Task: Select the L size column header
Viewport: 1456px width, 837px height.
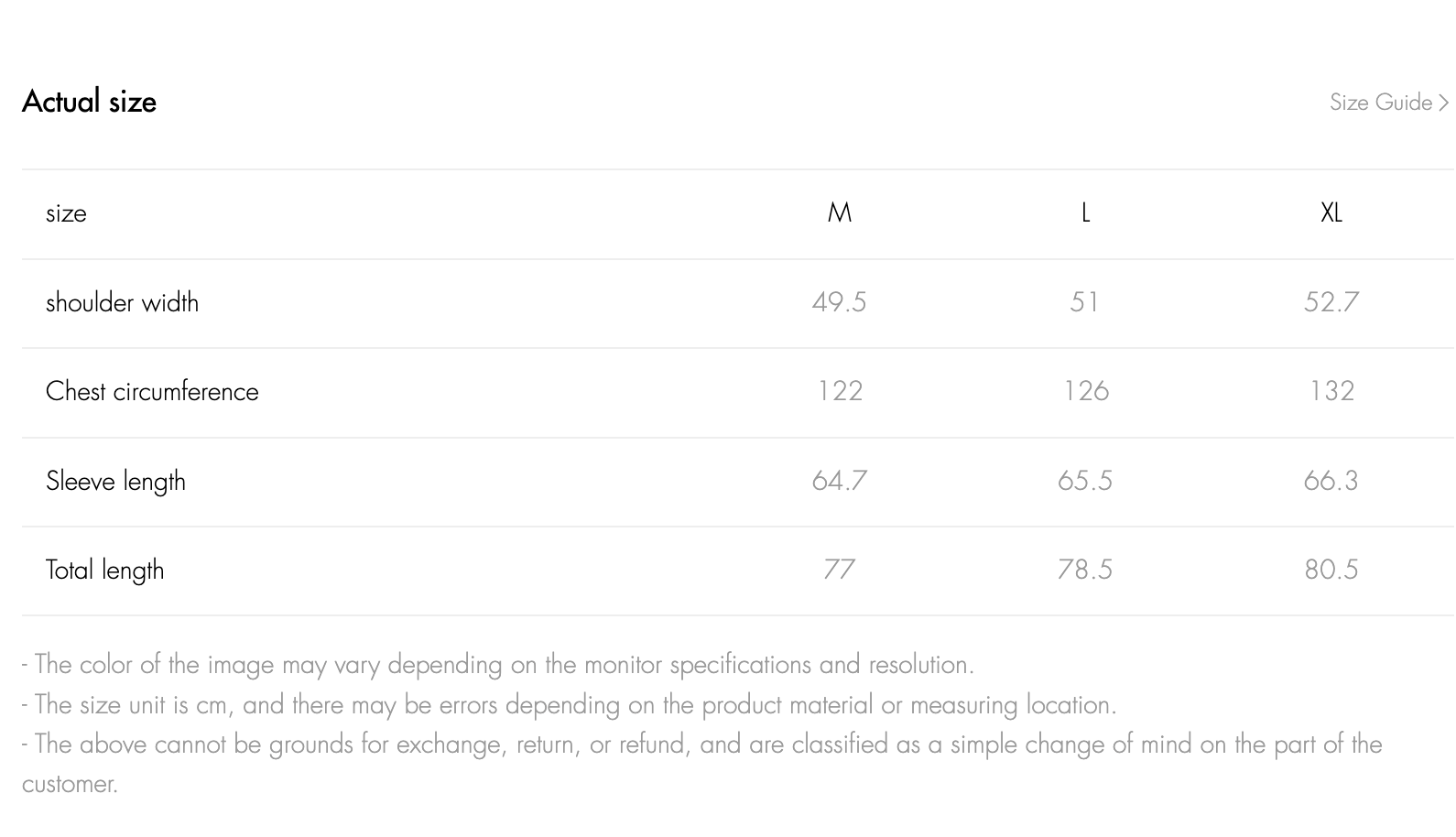Action: point(1085,213)
